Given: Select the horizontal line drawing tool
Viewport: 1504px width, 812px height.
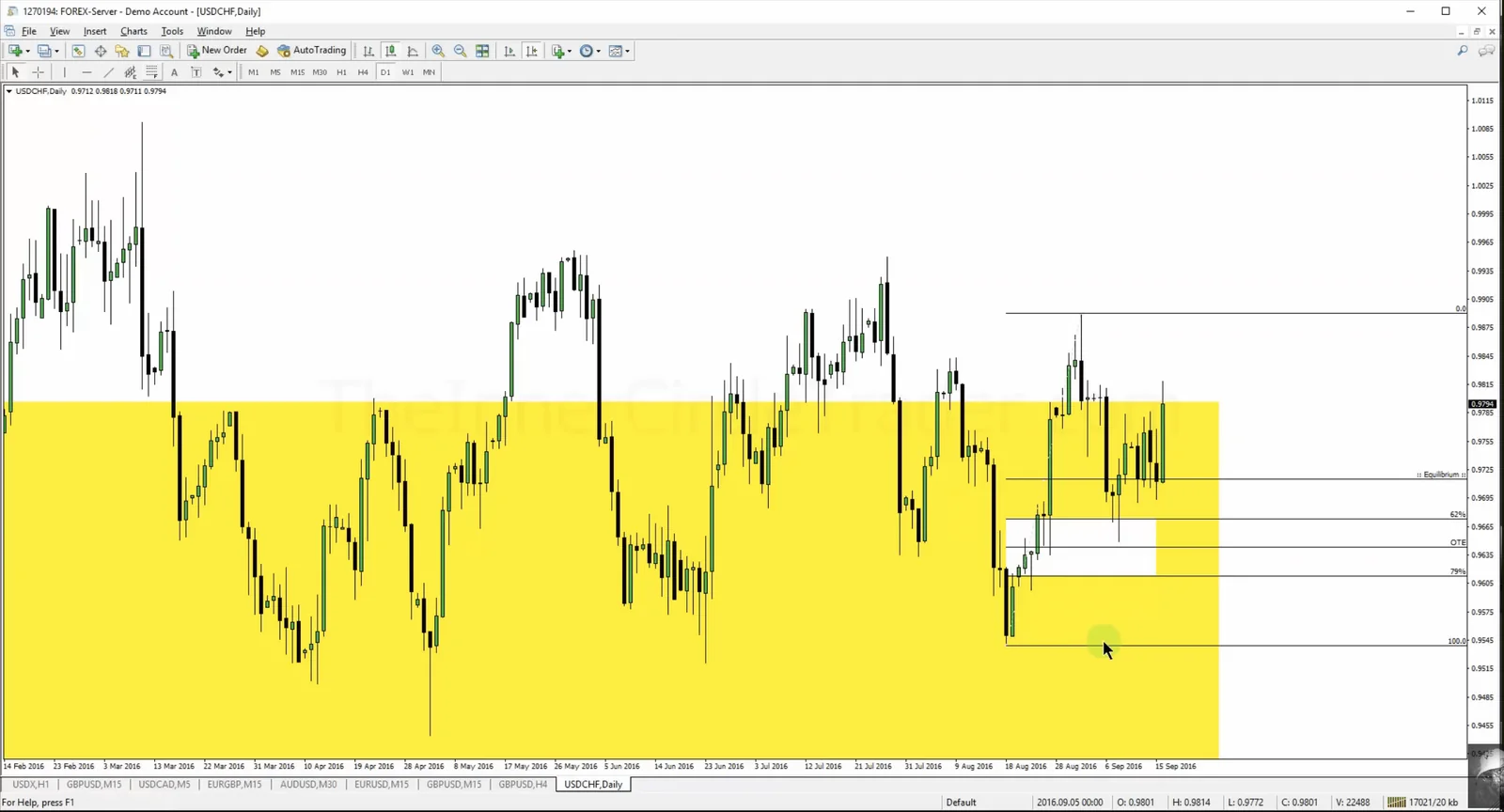Looking at the screenshot, I should pos(86,72).
